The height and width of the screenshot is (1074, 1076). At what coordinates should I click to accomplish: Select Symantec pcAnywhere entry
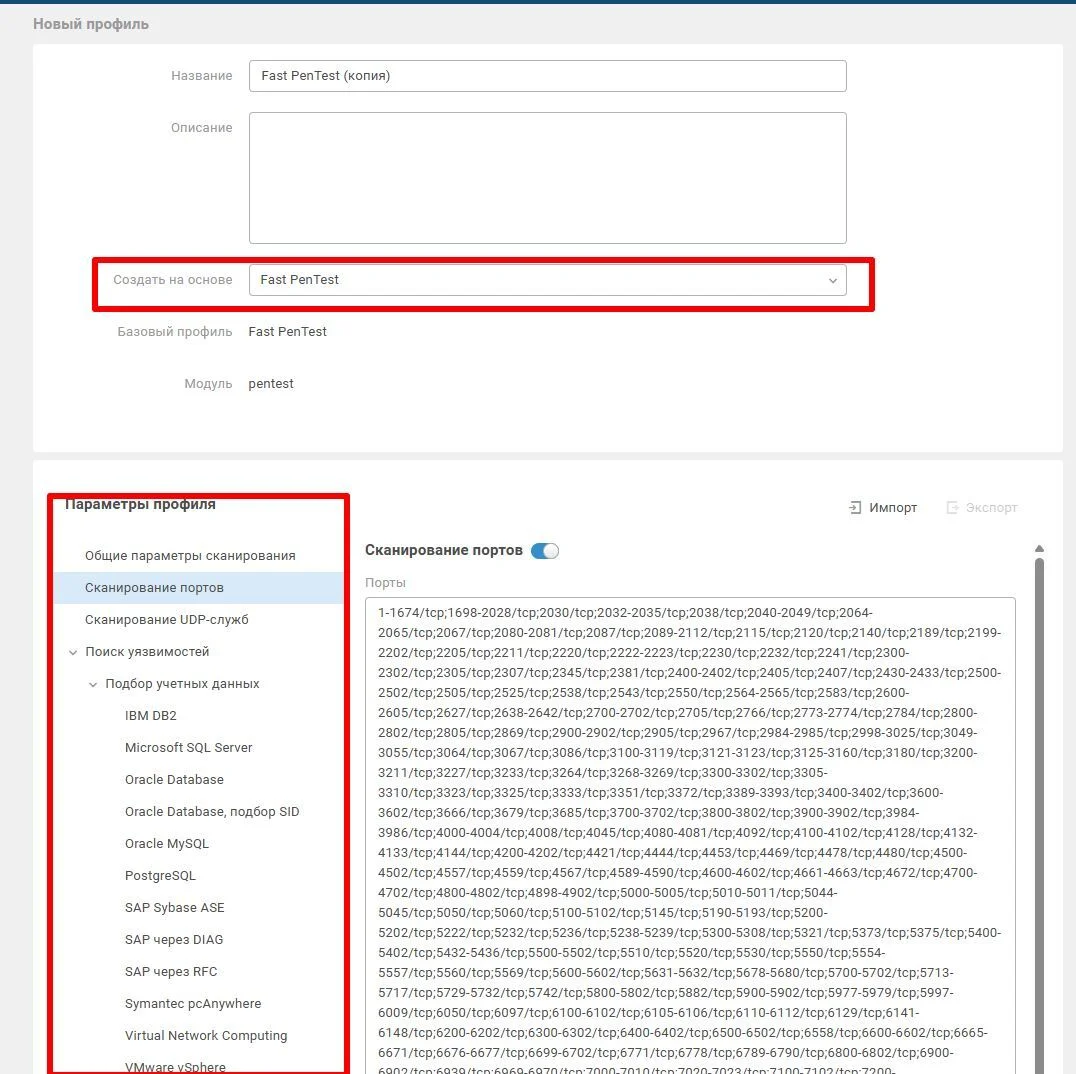click(x=193, y=1004)
